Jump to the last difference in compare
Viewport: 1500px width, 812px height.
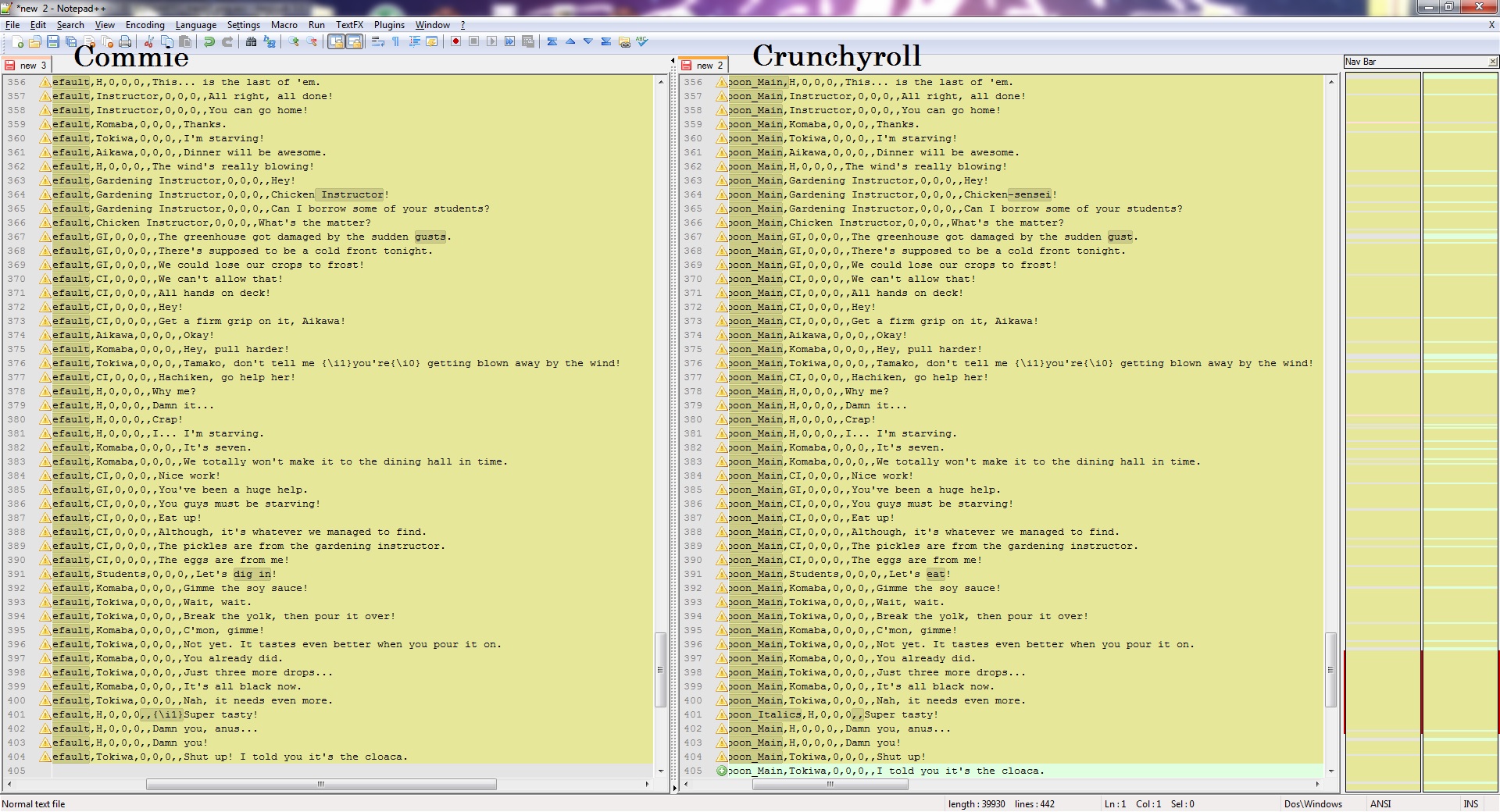tap(605, 41)
